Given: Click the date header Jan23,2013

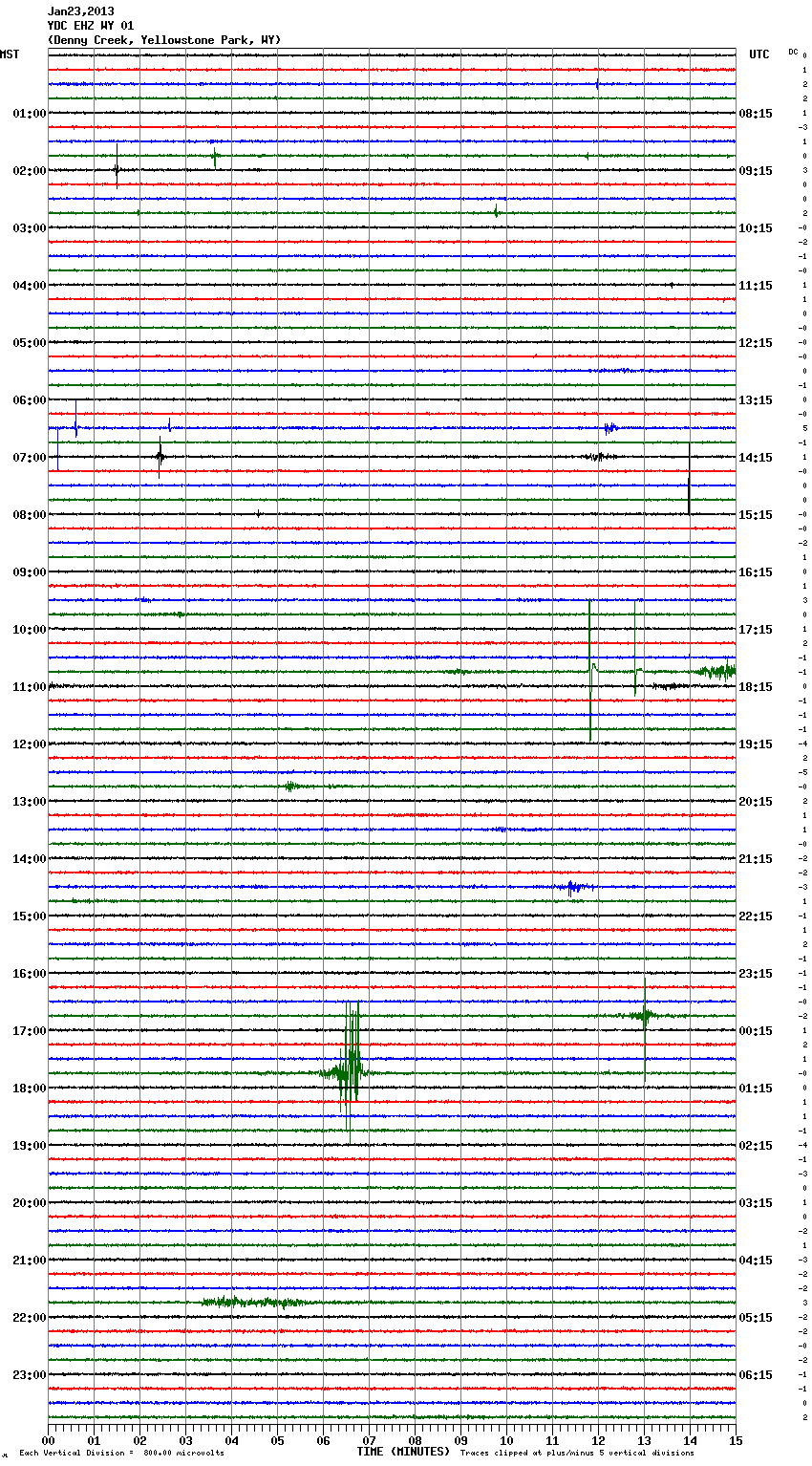Looking at the screenshot, I should [80, 11].
